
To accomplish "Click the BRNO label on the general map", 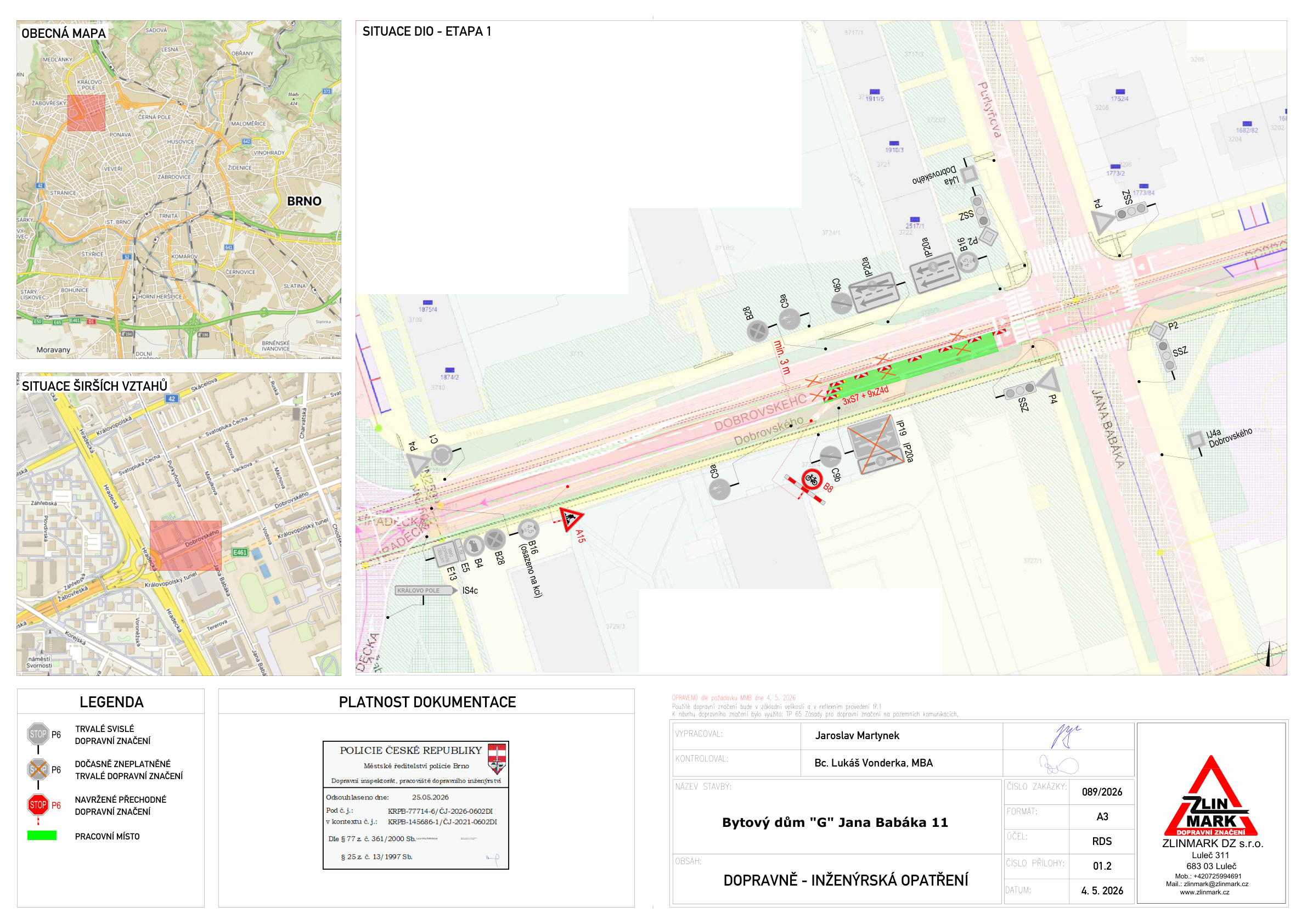I will pos(304,201).
